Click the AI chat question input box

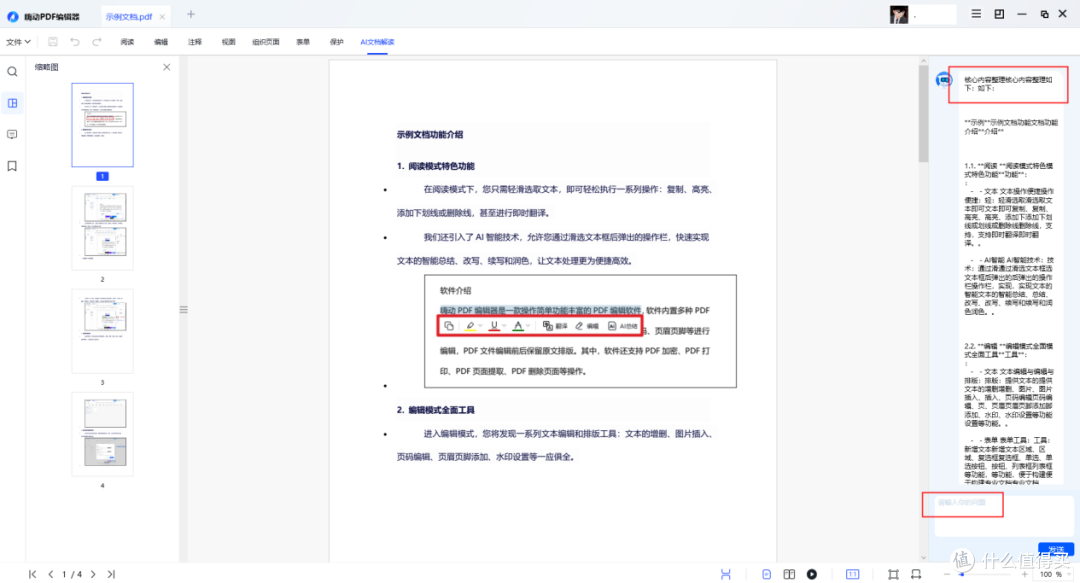pyautogui.click(x=1004, y=515)
